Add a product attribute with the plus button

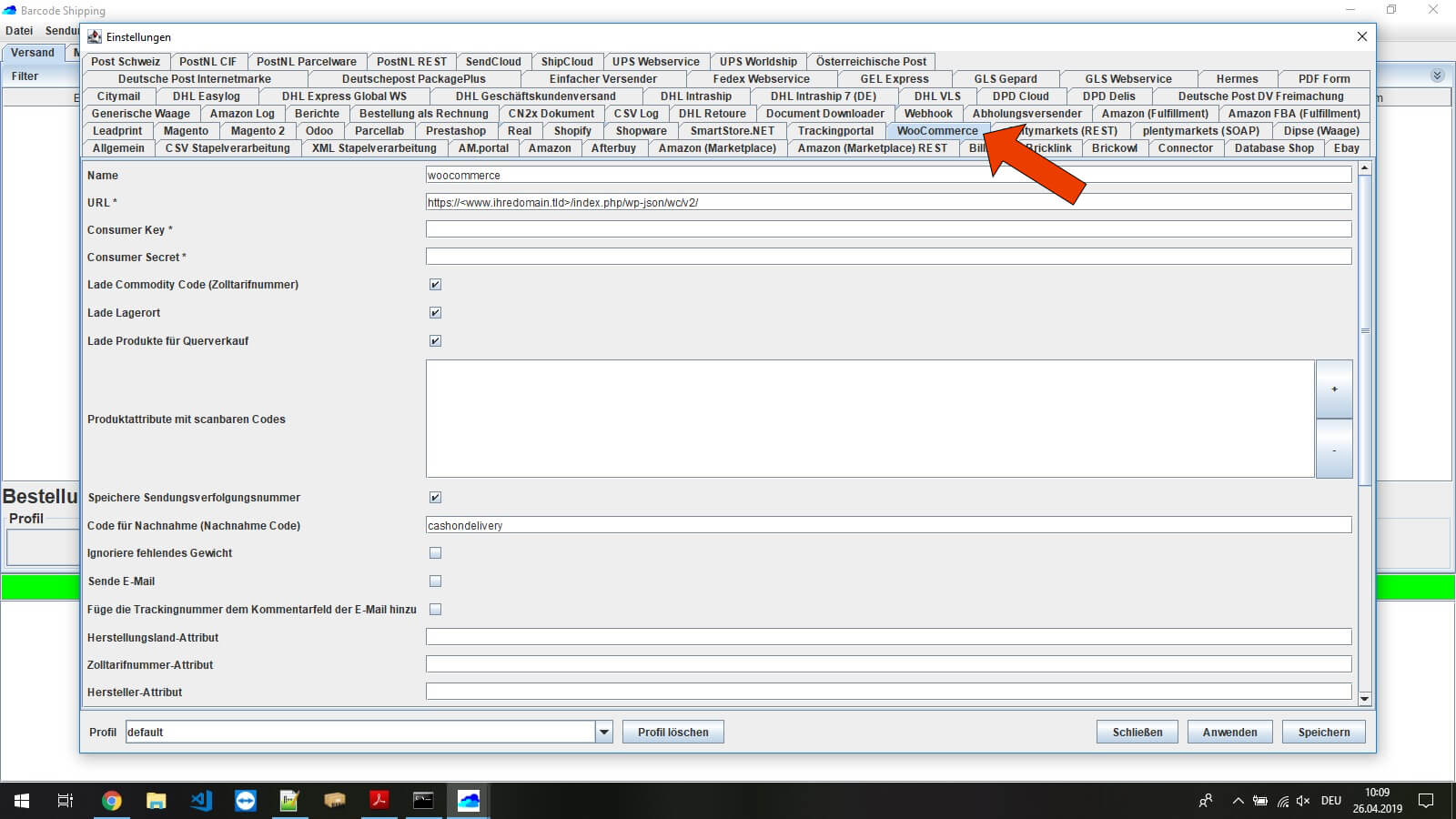[x=1334, y=389]
